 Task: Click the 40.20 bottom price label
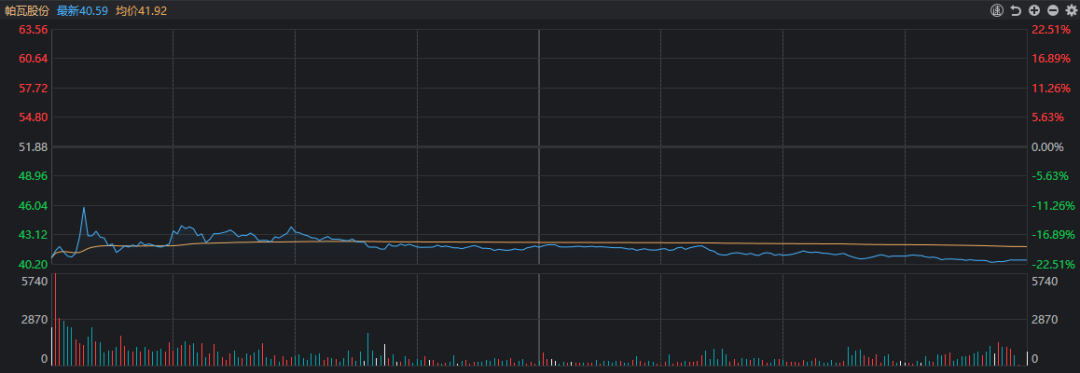click(x=33, y=264)
